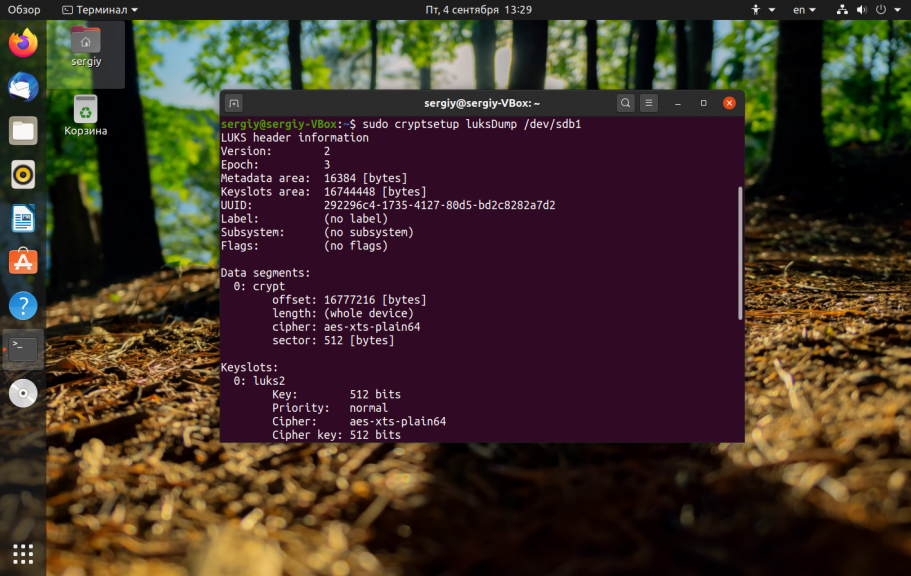Expand the system menu arrow
The height and width of the screenshot is (576, 911).
tap(898, 10)
